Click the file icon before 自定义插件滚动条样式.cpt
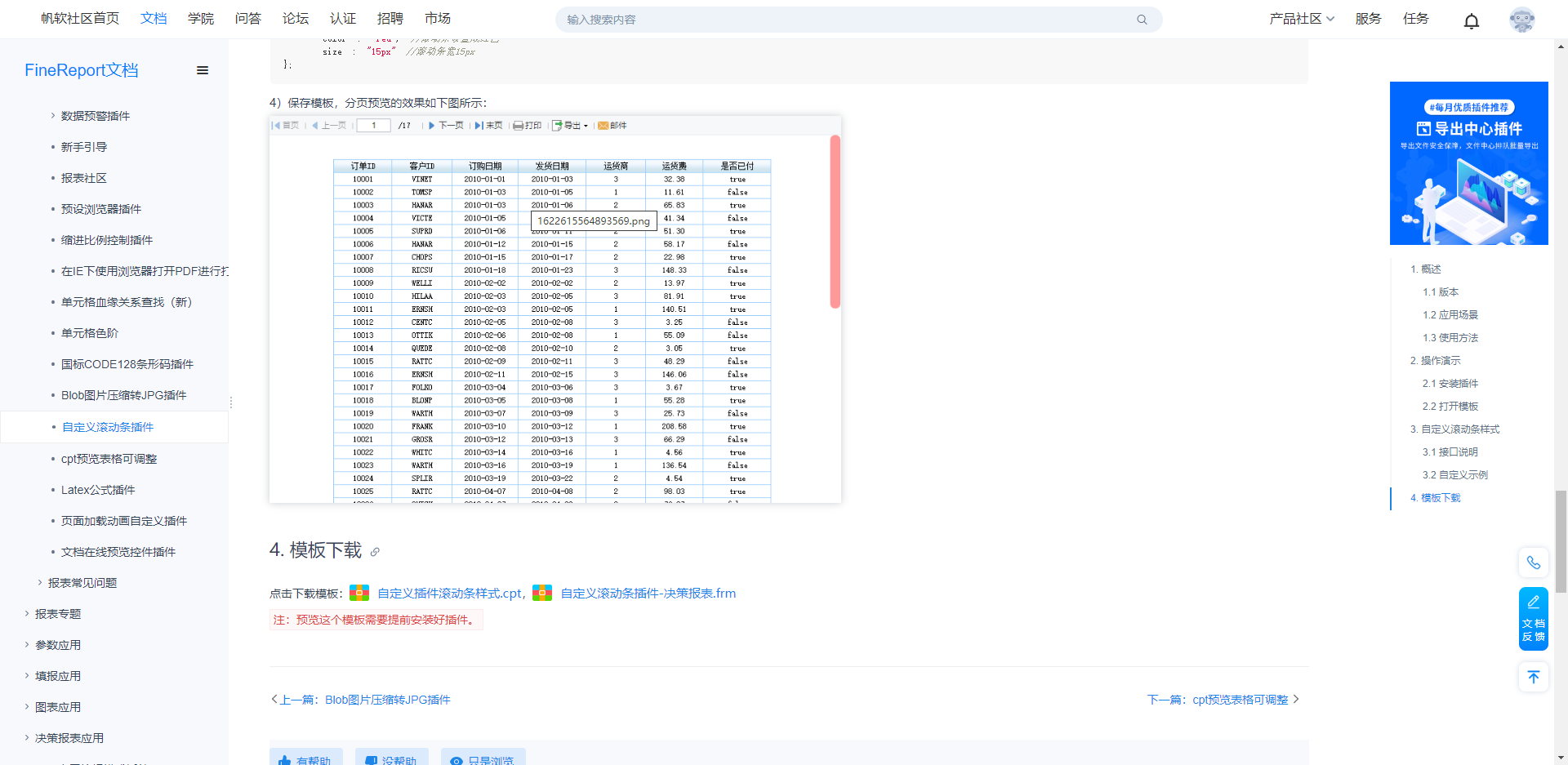 point(359,593)
